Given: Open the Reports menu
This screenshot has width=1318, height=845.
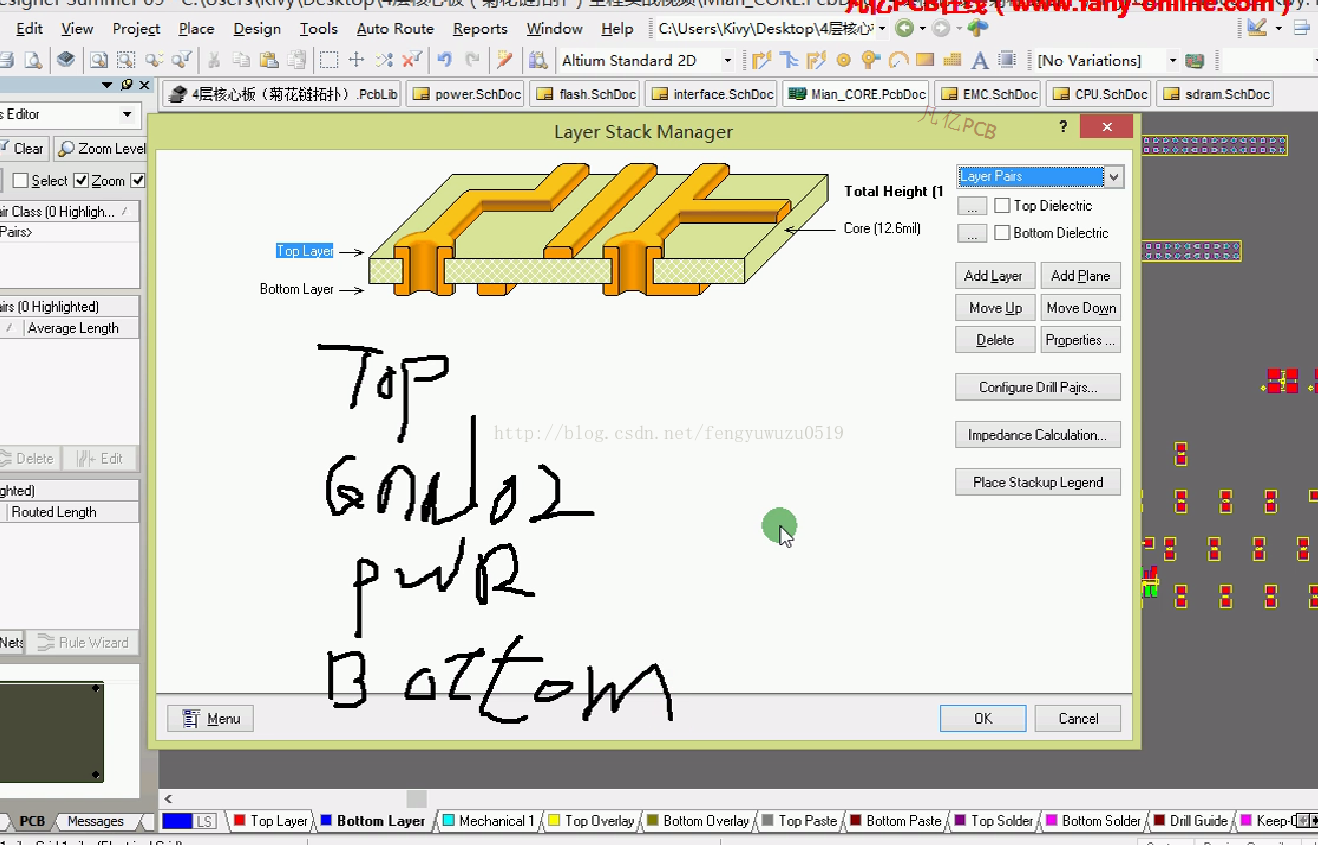Looking at the screenshot, I should point(480,29).
